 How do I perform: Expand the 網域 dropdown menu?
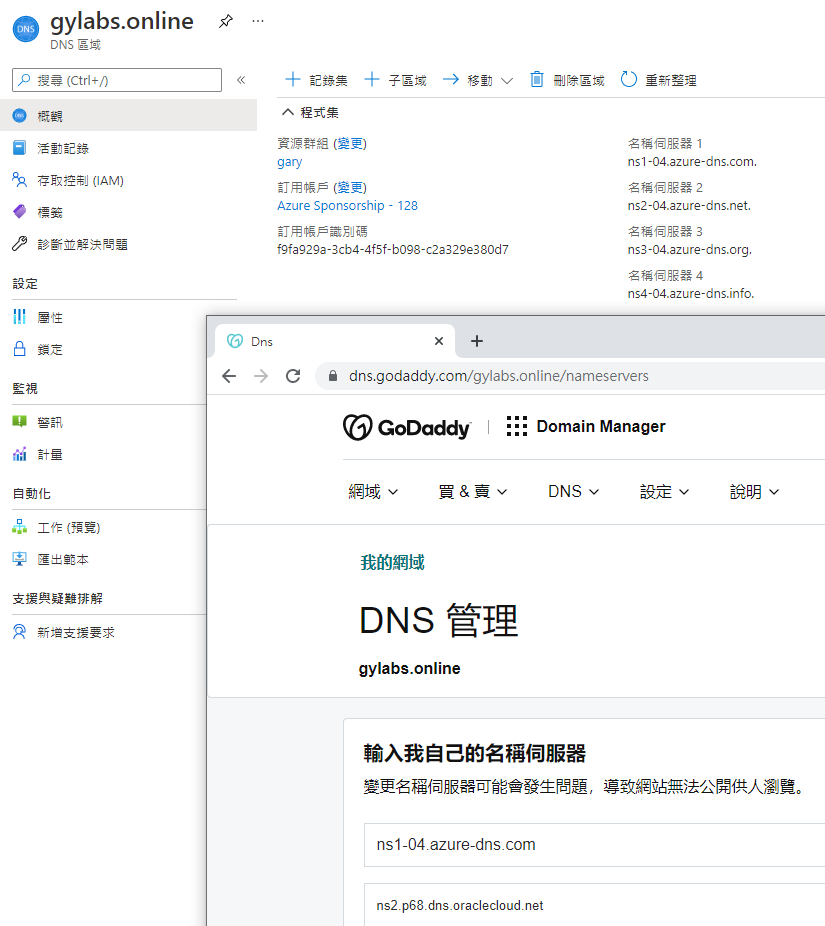click(373, 491)
